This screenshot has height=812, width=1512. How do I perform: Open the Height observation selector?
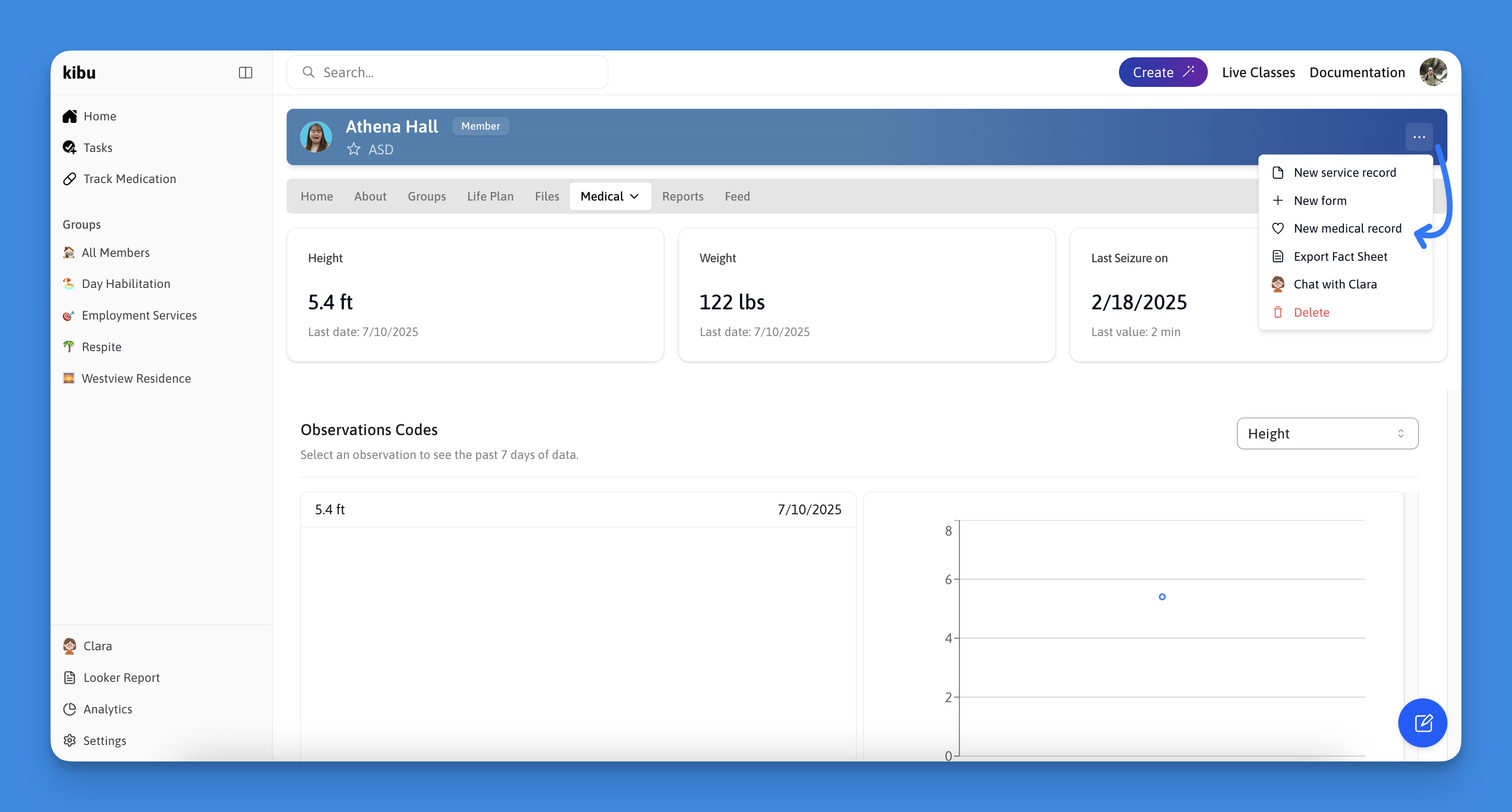tap(1326, 434)
